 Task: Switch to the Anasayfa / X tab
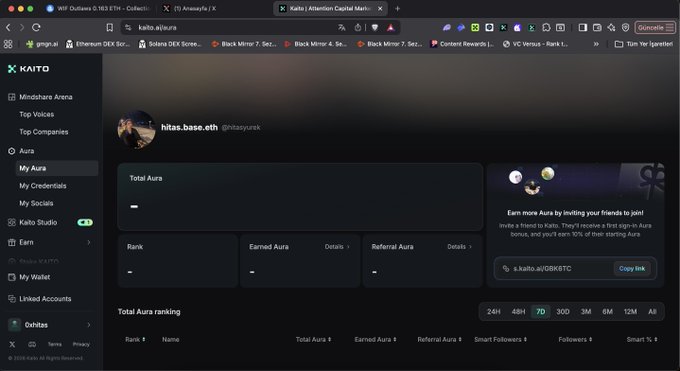tap(190, 8)
